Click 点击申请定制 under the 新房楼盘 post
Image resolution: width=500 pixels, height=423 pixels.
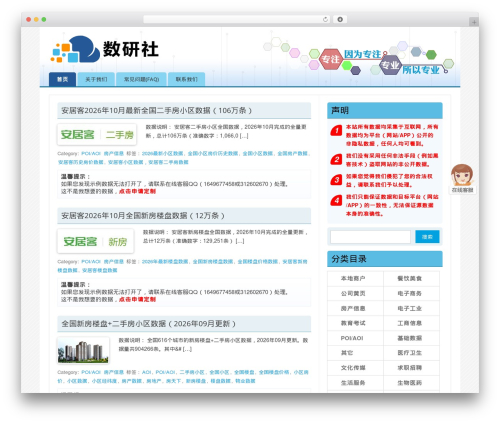click(x=137, y=299)
